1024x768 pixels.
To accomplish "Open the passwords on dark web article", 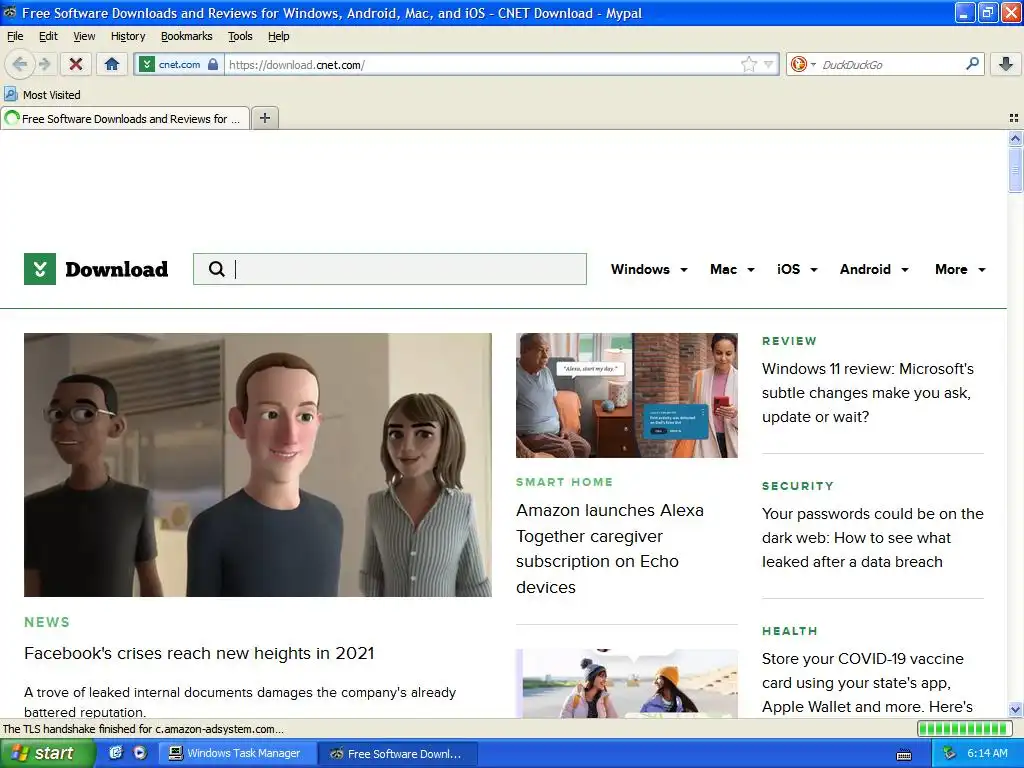I will pyautogui.click(x=872, y=537).
